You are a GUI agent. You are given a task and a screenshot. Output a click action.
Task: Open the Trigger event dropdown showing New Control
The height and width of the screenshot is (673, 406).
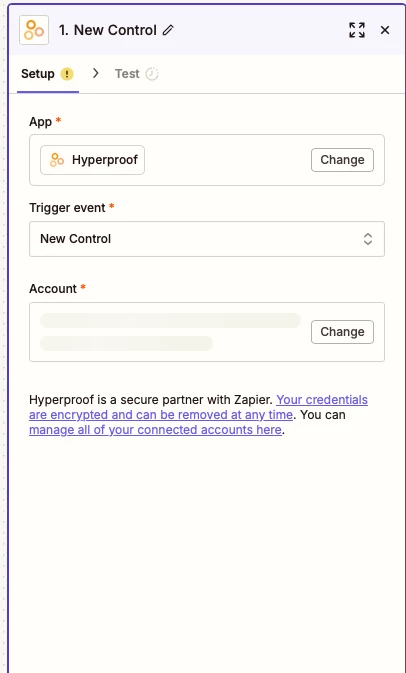click(207, 239)
